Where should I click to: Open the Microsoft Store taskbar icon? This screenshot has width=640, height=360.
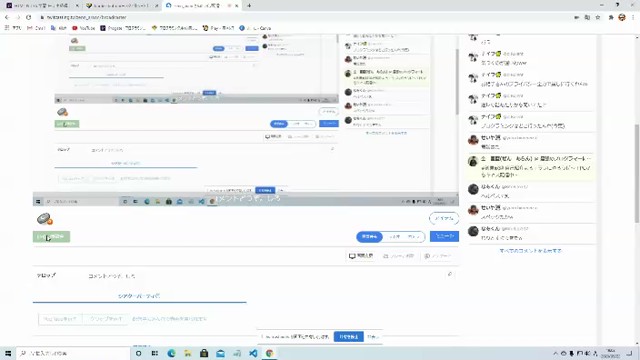tap(204, 353)
